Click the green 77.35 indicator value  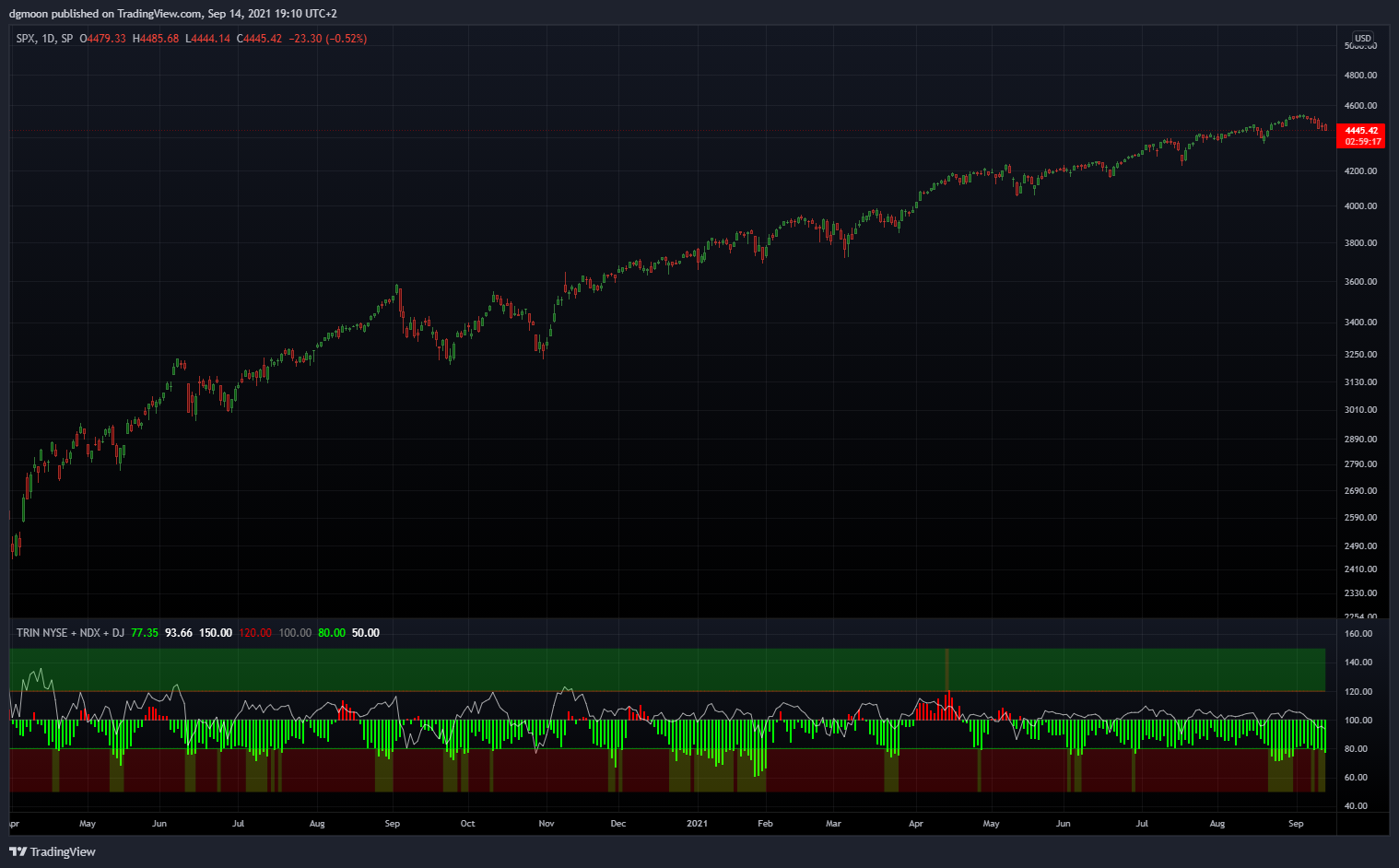pos(145,633)
